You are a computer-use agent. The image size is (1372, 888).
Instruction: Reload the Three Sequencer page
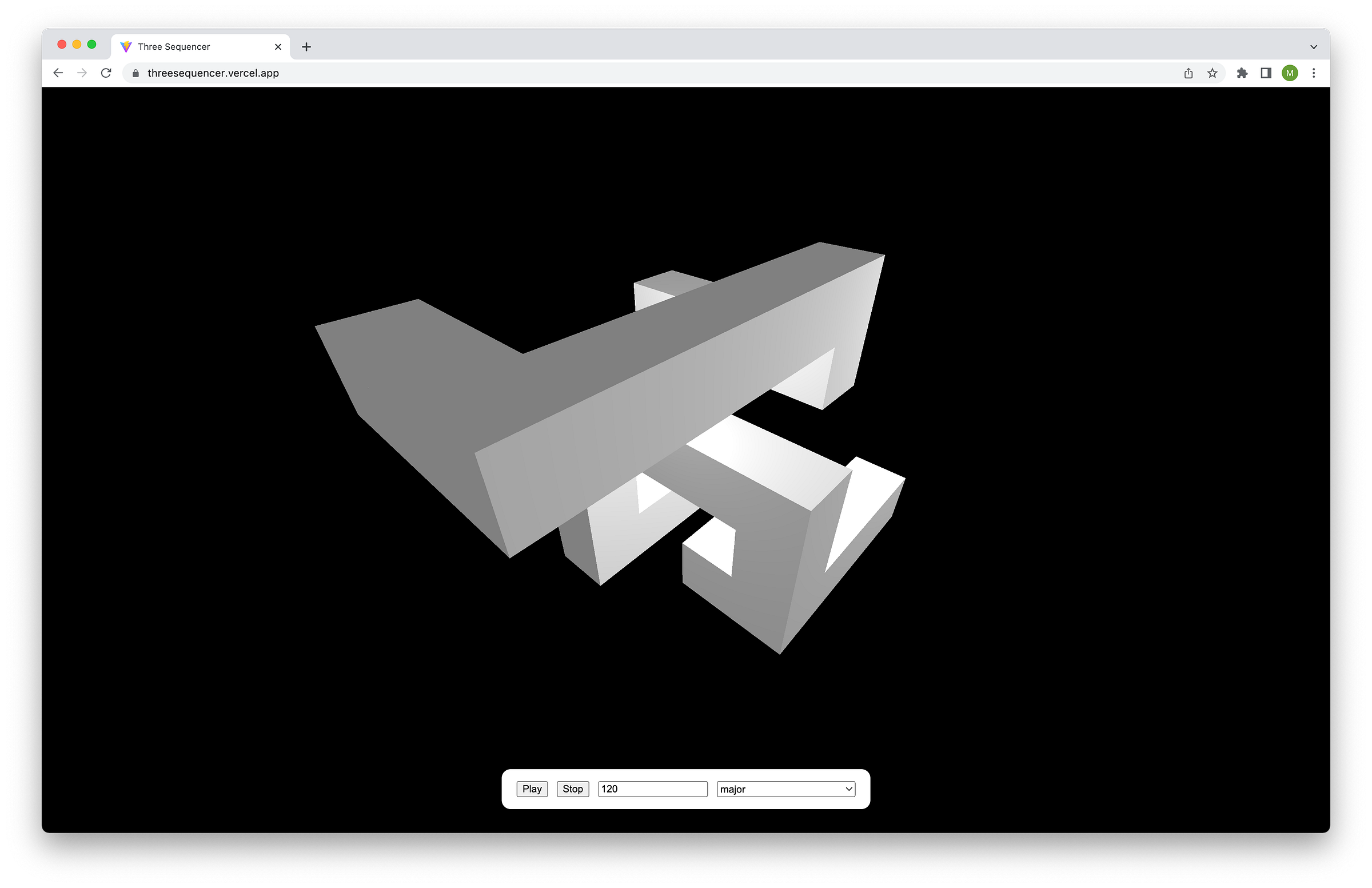click(x=106, y=73)
